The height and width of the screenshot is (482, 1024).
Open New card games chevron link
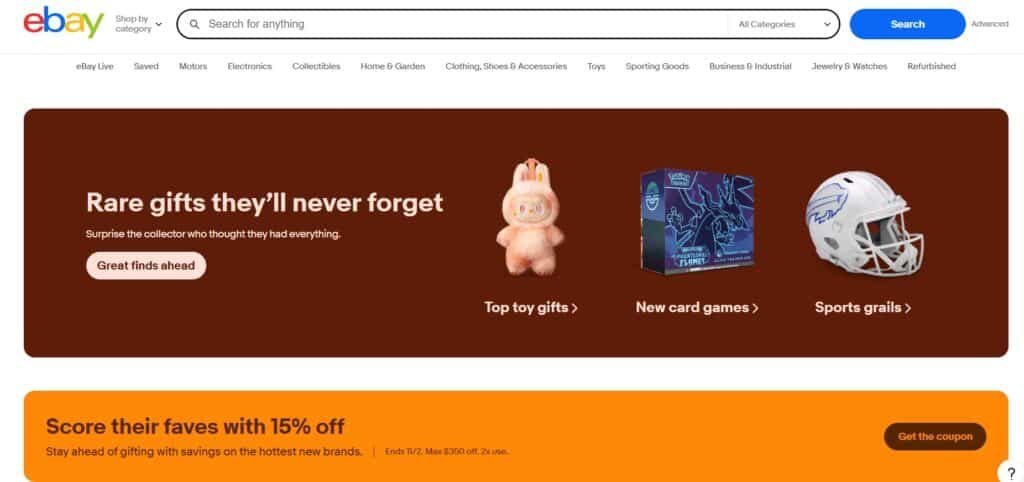(697, 308)
